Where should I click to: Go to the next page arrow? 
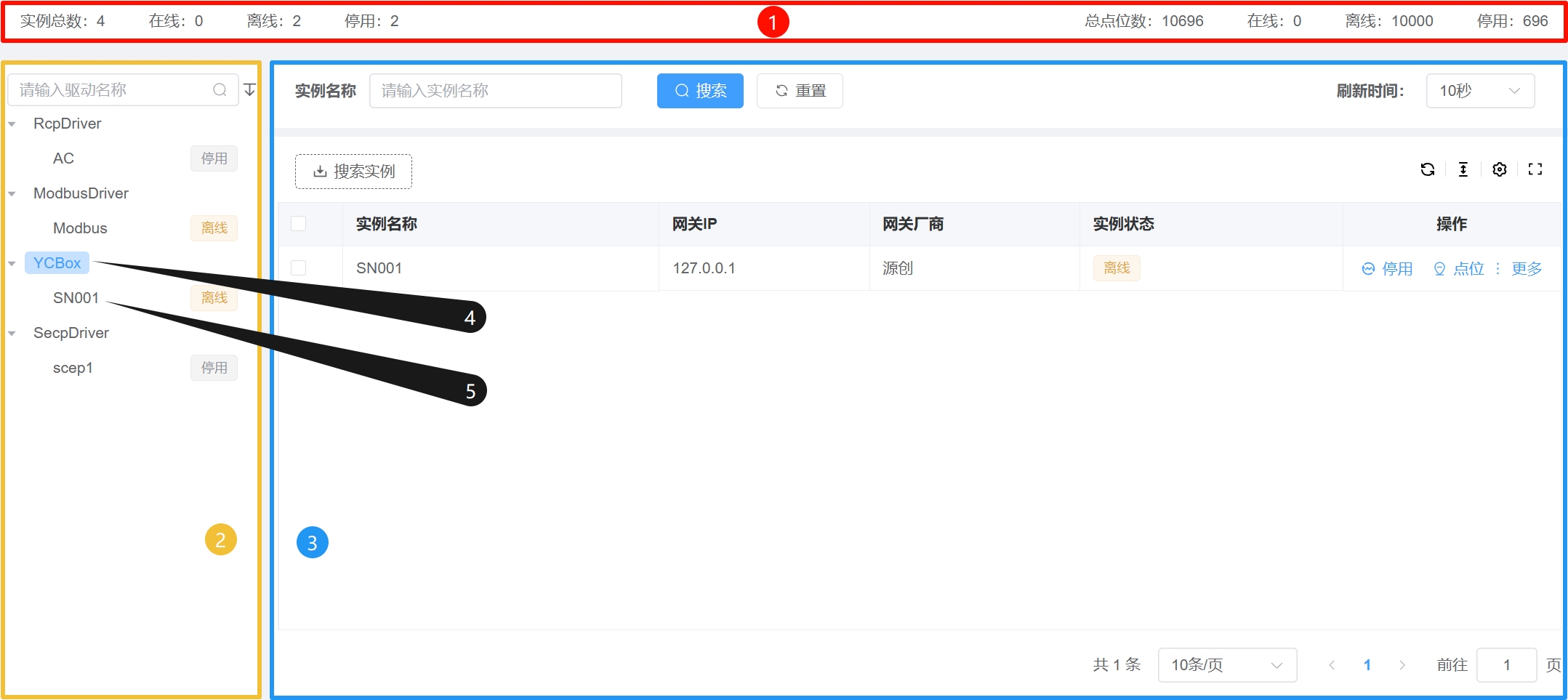point(1402,665)
